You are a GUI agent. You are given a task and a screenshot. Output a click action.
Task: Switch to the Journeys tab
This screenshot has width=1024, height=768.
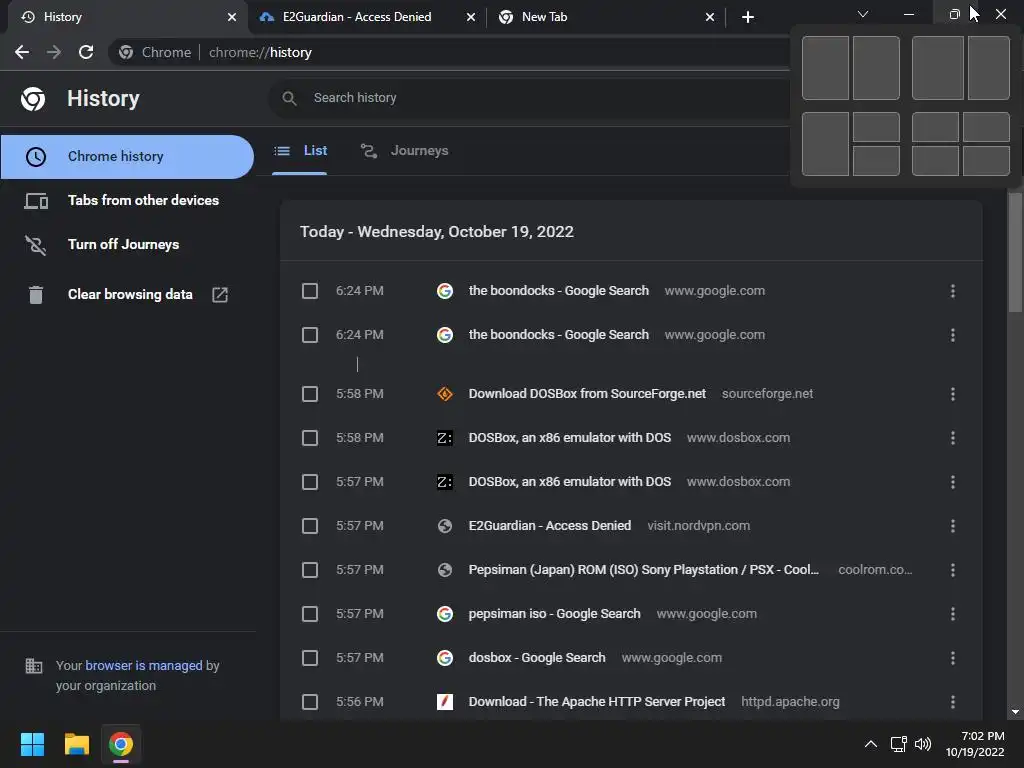point(405,151)
